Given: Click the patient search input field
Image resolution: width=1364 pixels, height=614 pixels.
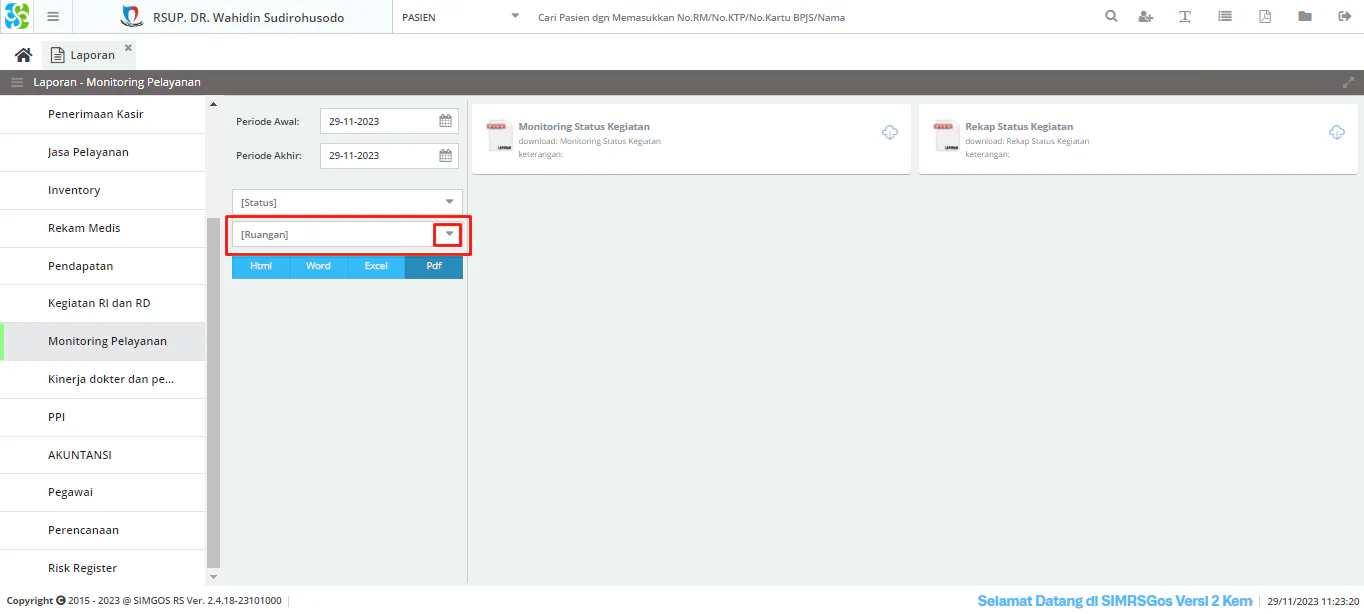Looking at the screenshot, I should tap(812, 17).
